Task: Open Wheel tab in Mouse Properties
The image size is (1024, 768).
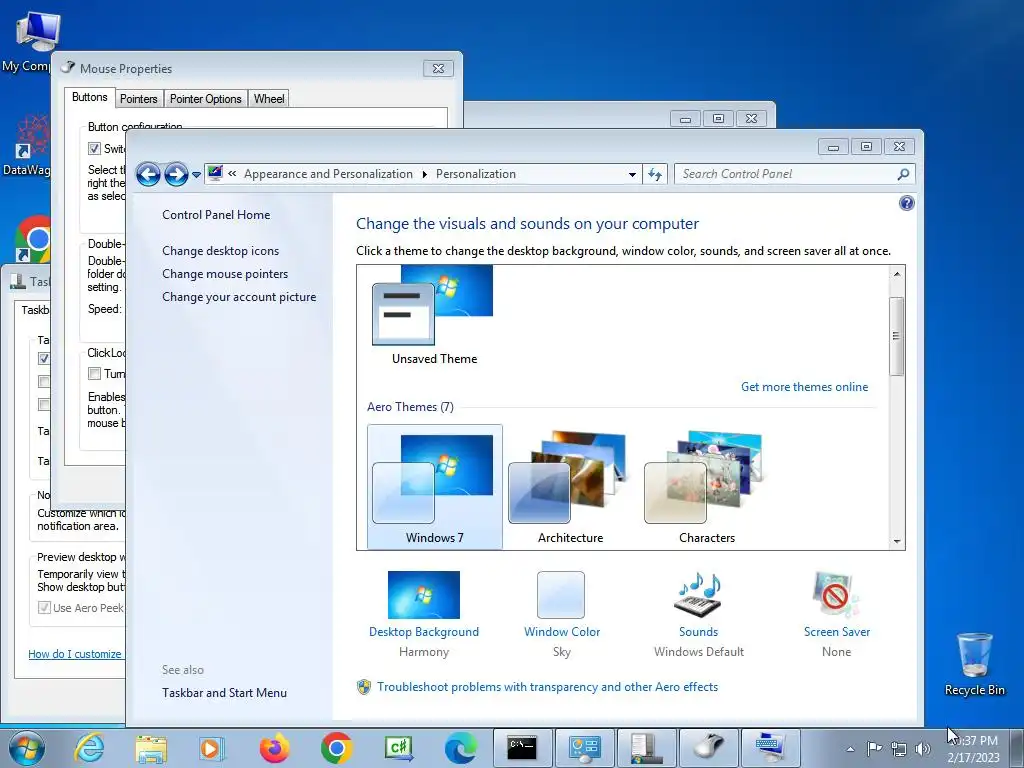Action: coord(269,99)
